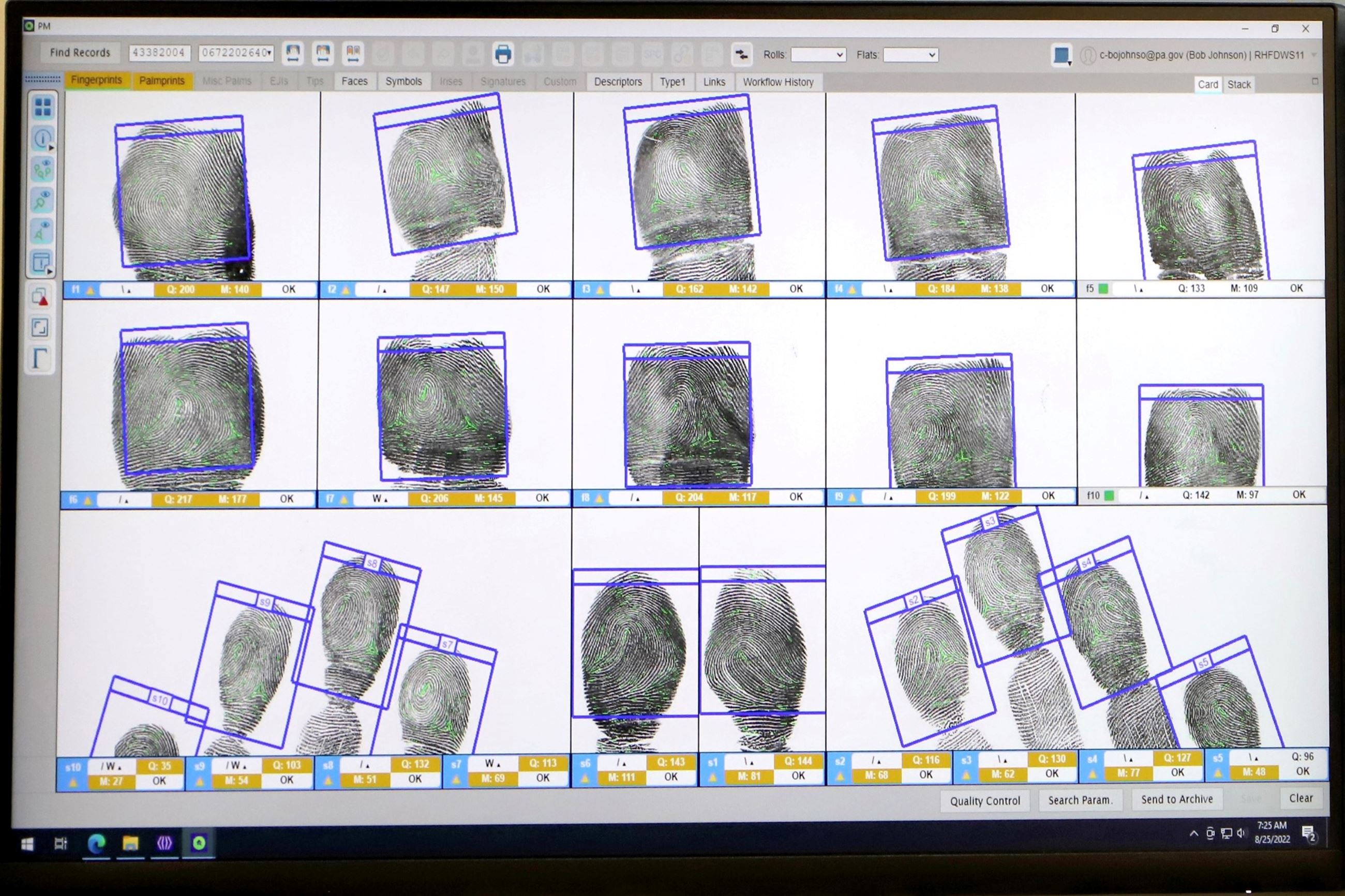Click the swap arrows icon left of Rolls
Viewport: 1345px width, 896px height.
pyautogui.click(x=742, y=54)
